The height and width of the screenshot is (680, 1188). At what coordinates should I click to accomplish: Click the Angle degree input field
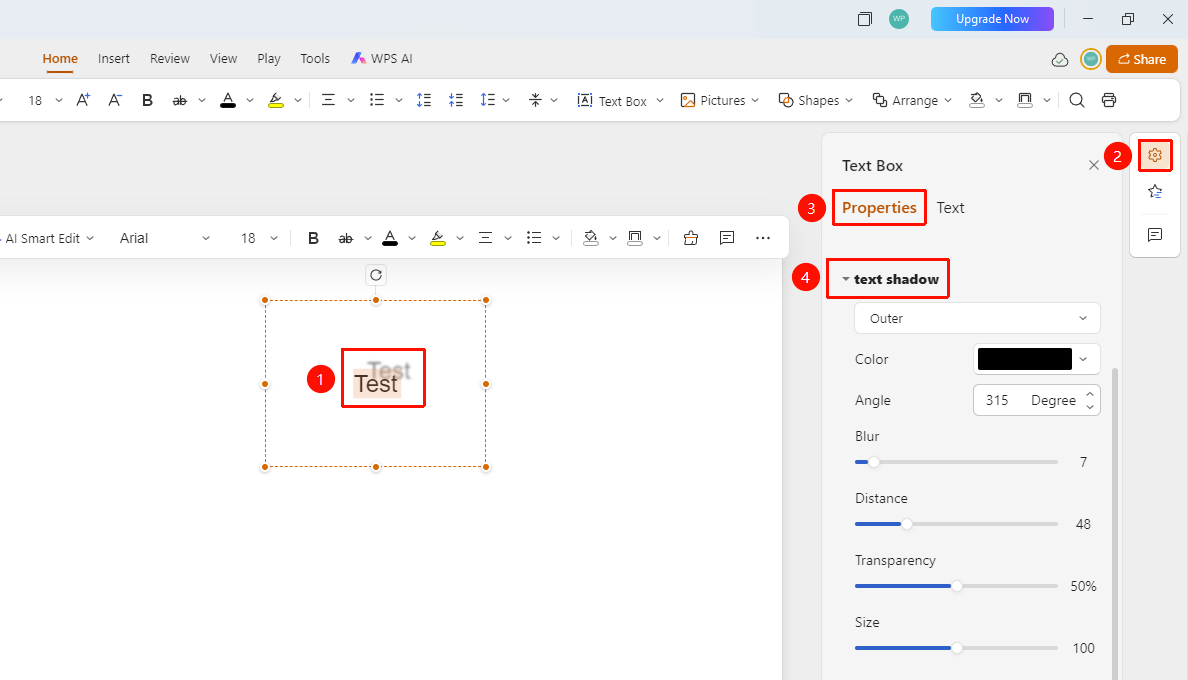tap(1036, 400)
